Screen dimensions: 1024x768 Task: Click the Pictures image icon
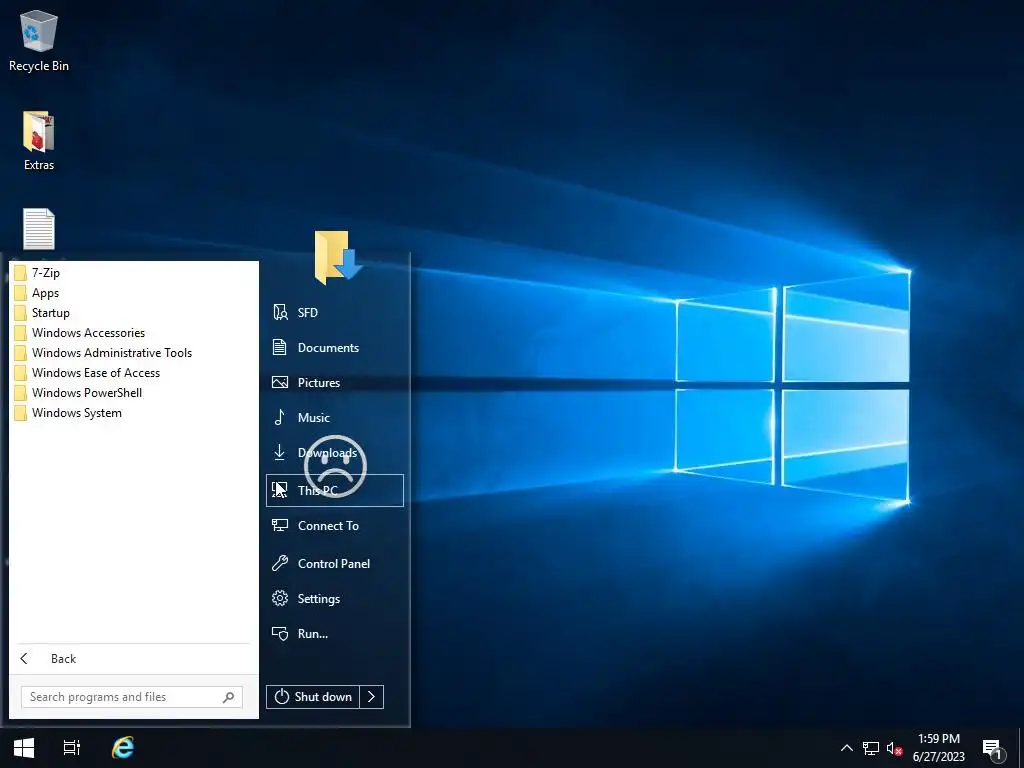pyautogui.click(x=280, y=383)
